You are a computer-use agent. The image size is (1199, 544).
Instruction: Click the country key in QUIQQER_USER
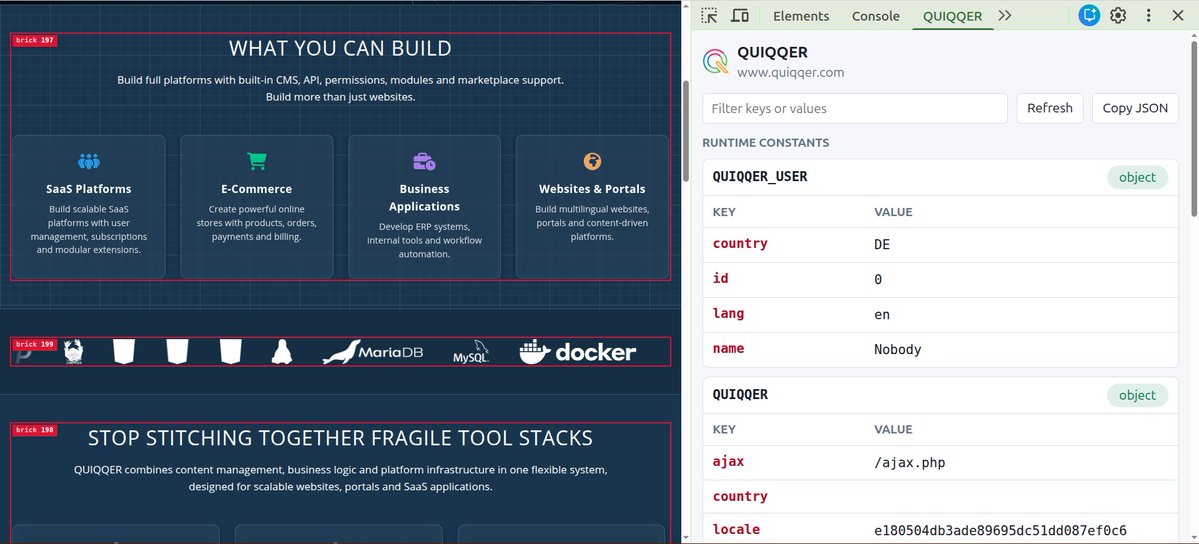click(739, 244)
